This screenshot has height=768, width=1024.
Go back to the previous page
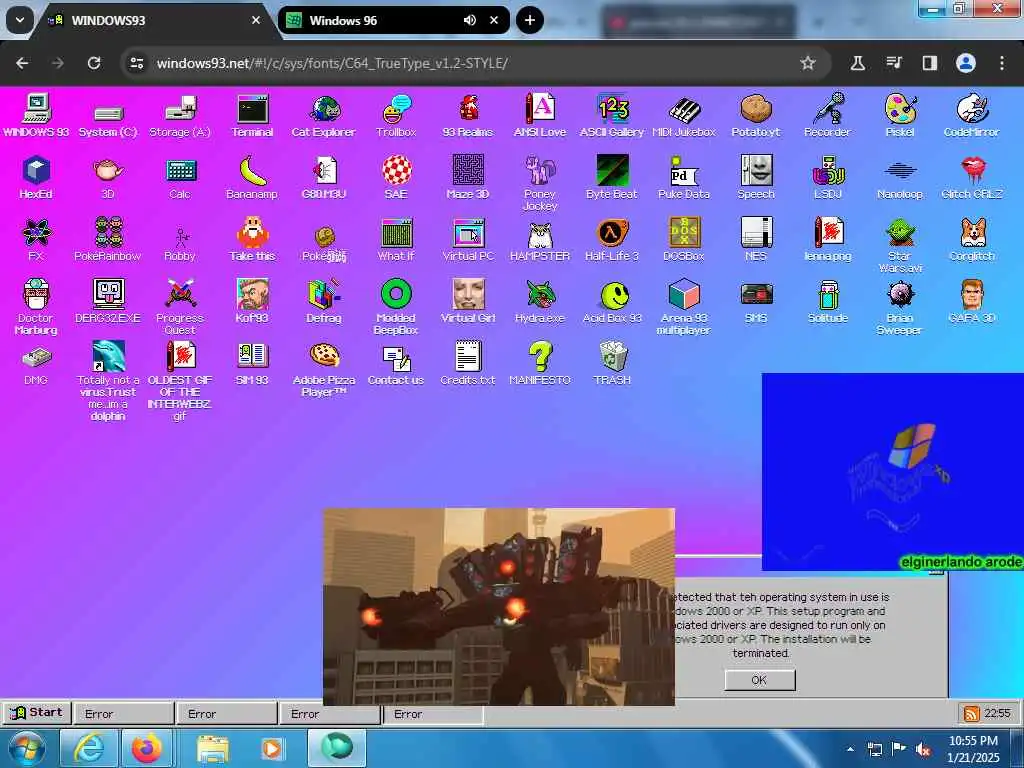click(22, 63)
